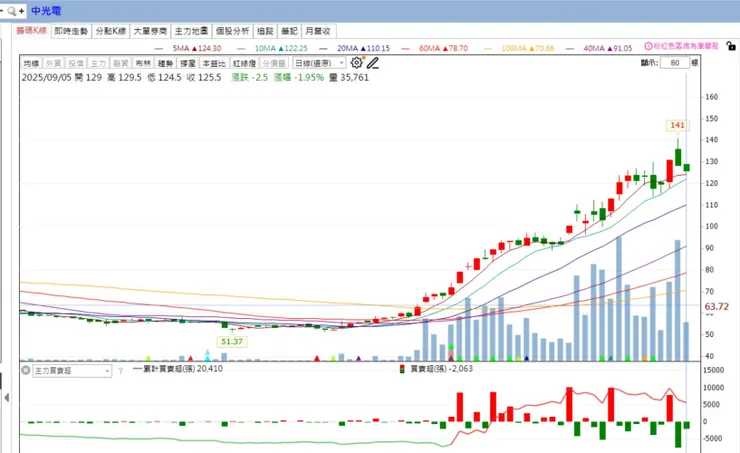
Task: Toggle the 布林 Bollinger bands overlay
Action: pos(143,63)
